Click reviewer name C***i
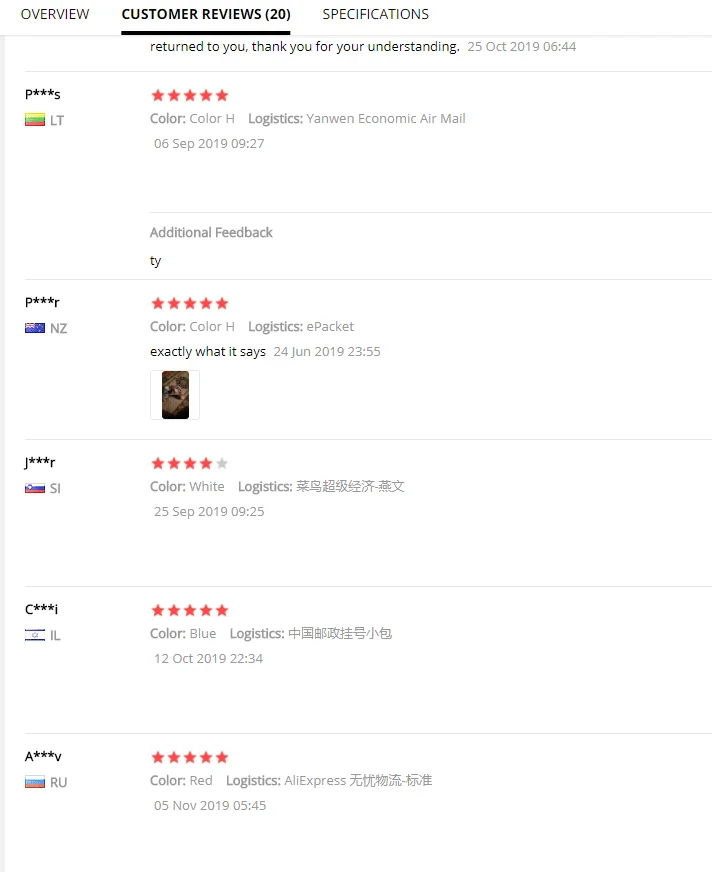This screenshot has height=872, width=712. pos(42,609)
